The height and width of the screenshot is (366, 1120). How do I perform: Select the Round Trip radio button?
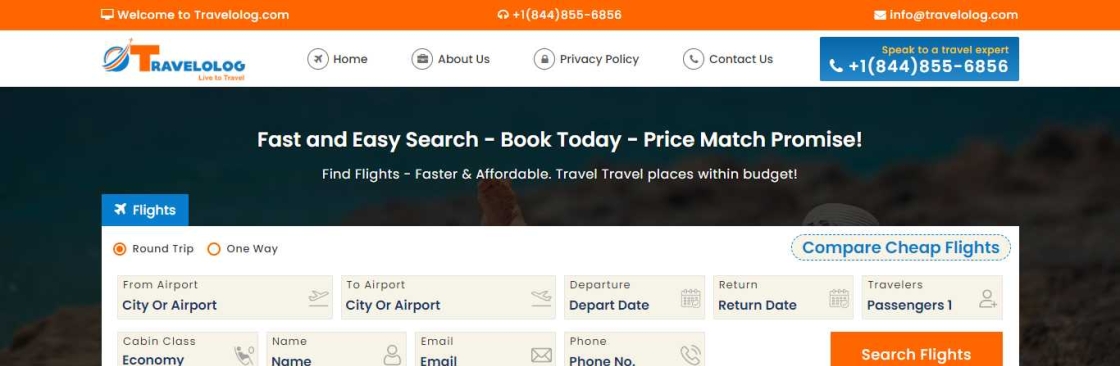[x=120, y=249]
